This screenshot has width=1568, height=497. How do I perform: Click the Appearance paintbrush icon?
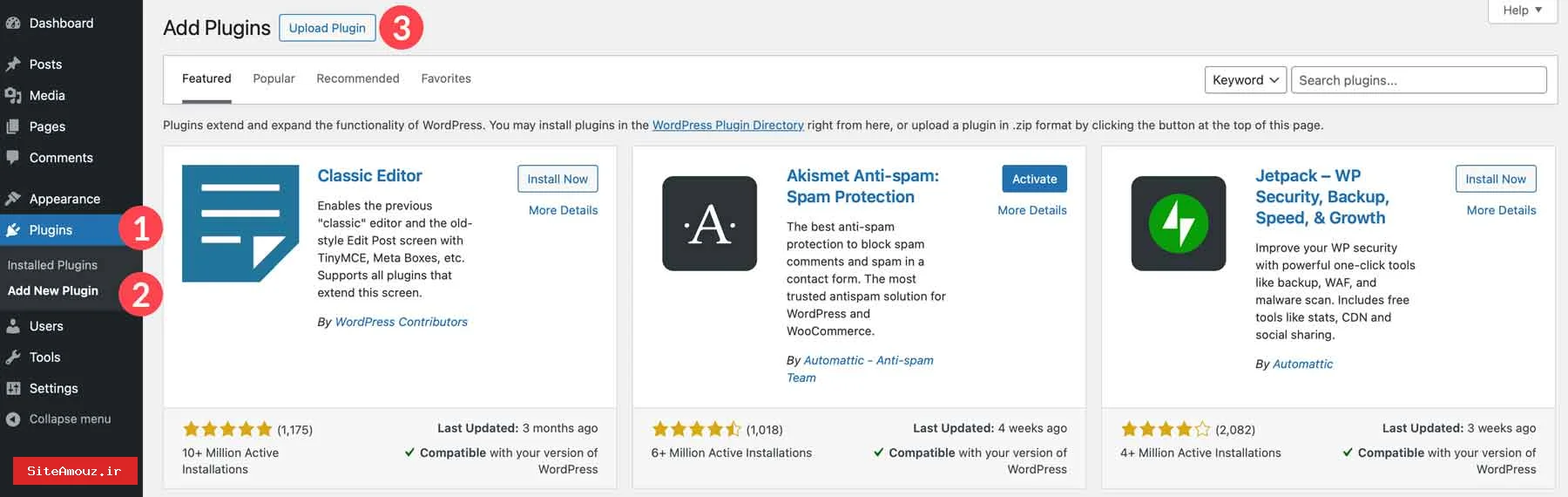pyautogui.click(x=13, y=199)
